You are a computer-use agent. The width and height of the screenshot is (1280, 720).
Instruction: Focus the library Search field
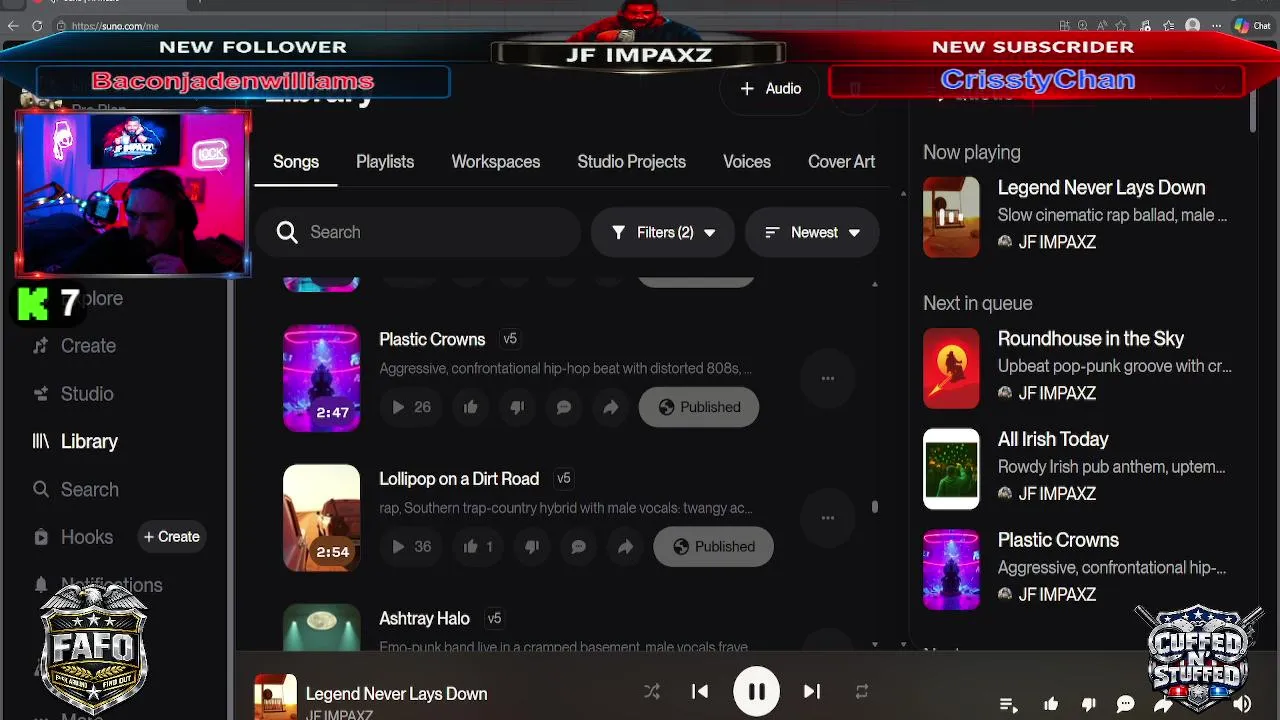418,232
